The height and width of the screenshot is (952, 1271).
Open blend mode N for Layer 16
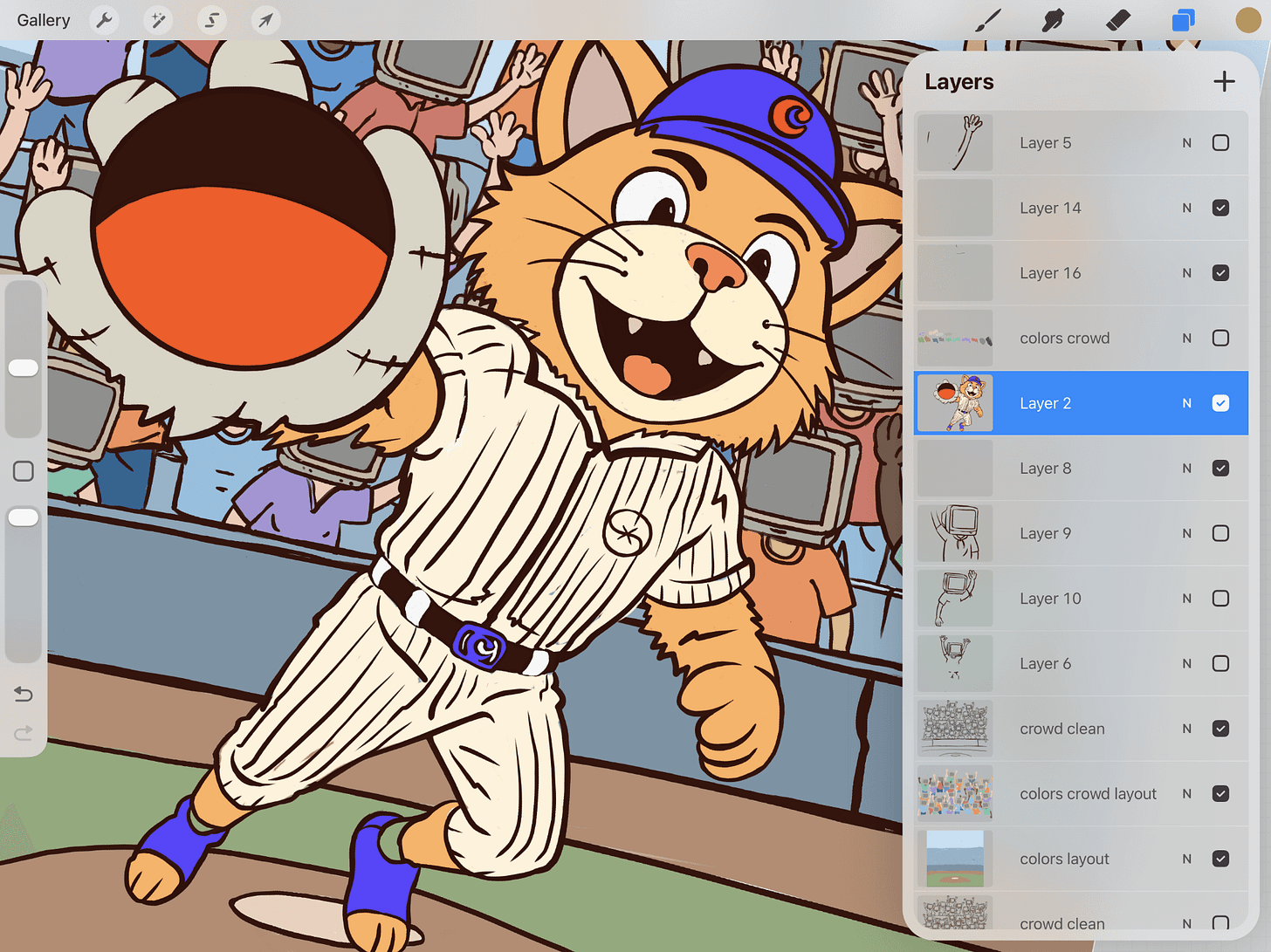click(x=1186, y=273)
